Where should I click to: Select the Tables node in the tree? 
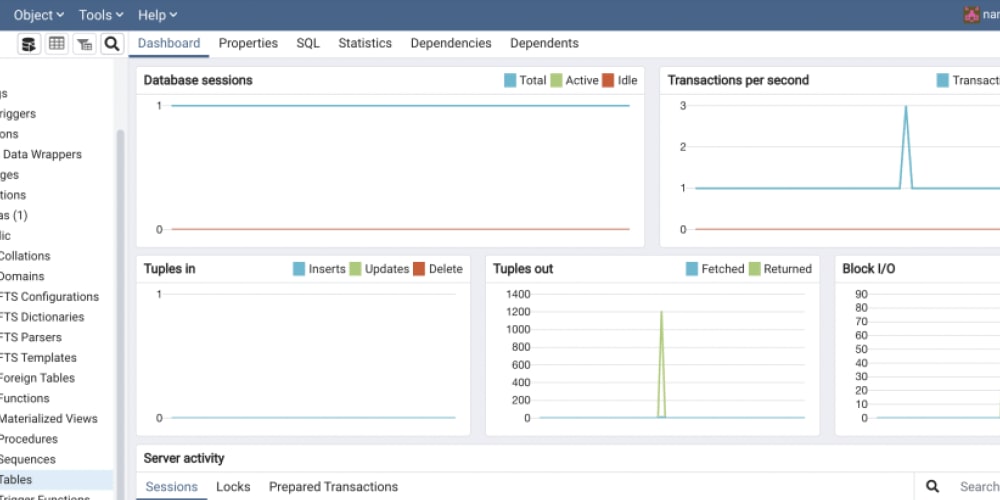(16, 480)
